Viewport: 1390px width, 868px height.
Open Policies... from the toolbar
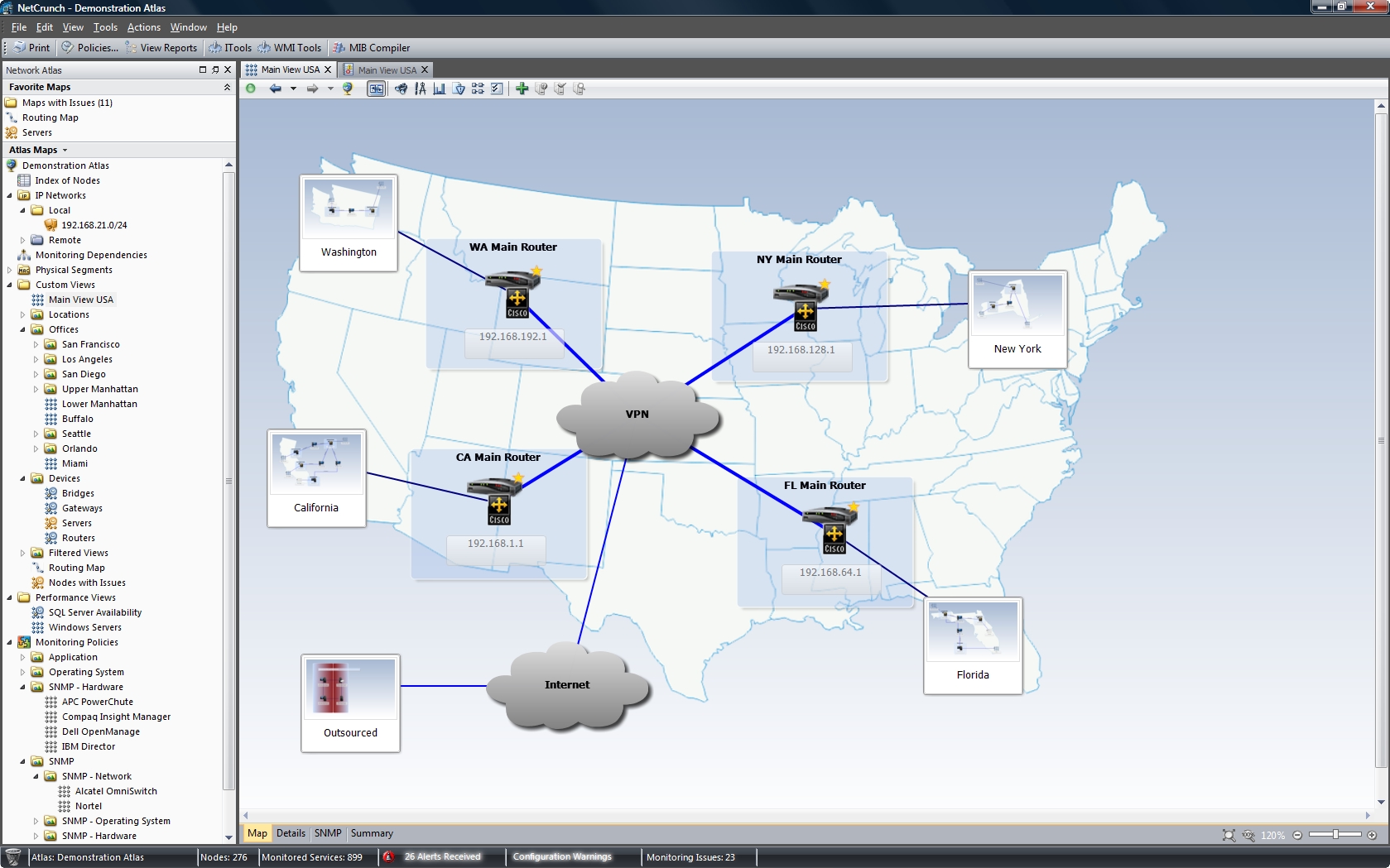pyautogui.click(x=89, y=47)
